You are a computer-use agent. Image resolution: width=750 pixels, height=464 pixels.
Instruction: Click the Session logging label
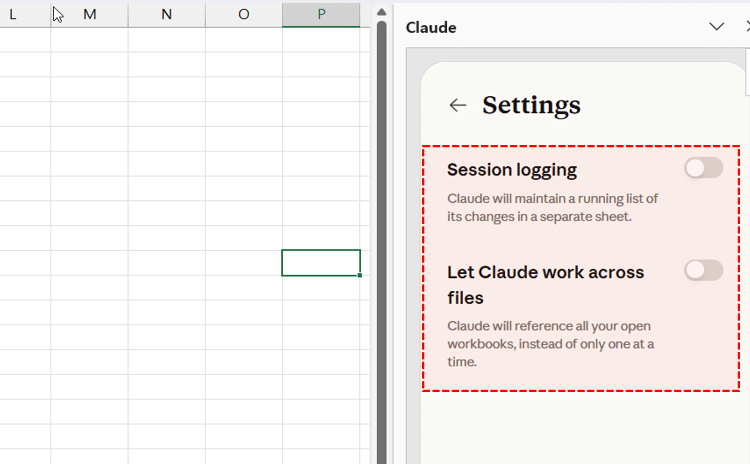click(x=512, y=170)
